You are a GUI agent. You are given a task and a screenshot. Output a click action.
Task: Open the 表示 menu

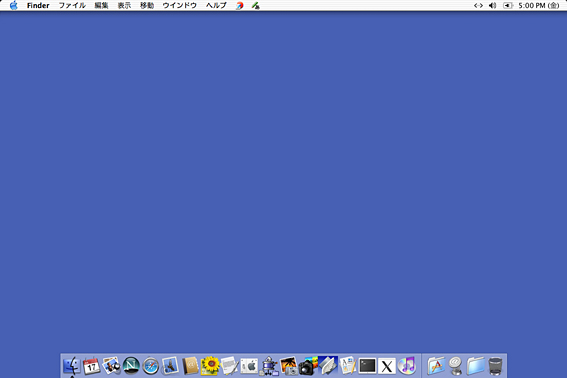tap(124, 5)
